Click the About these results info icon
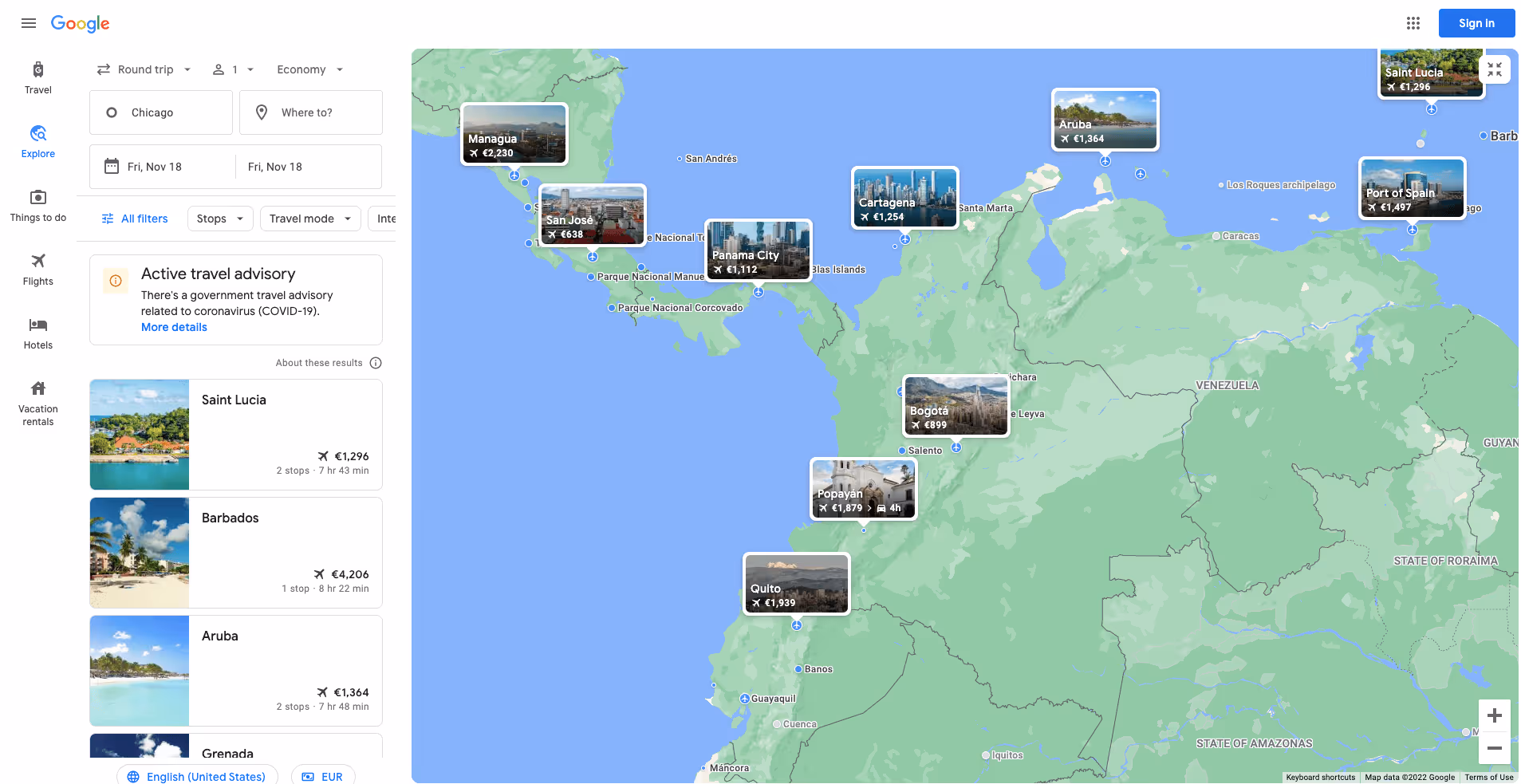 point(376,363)
